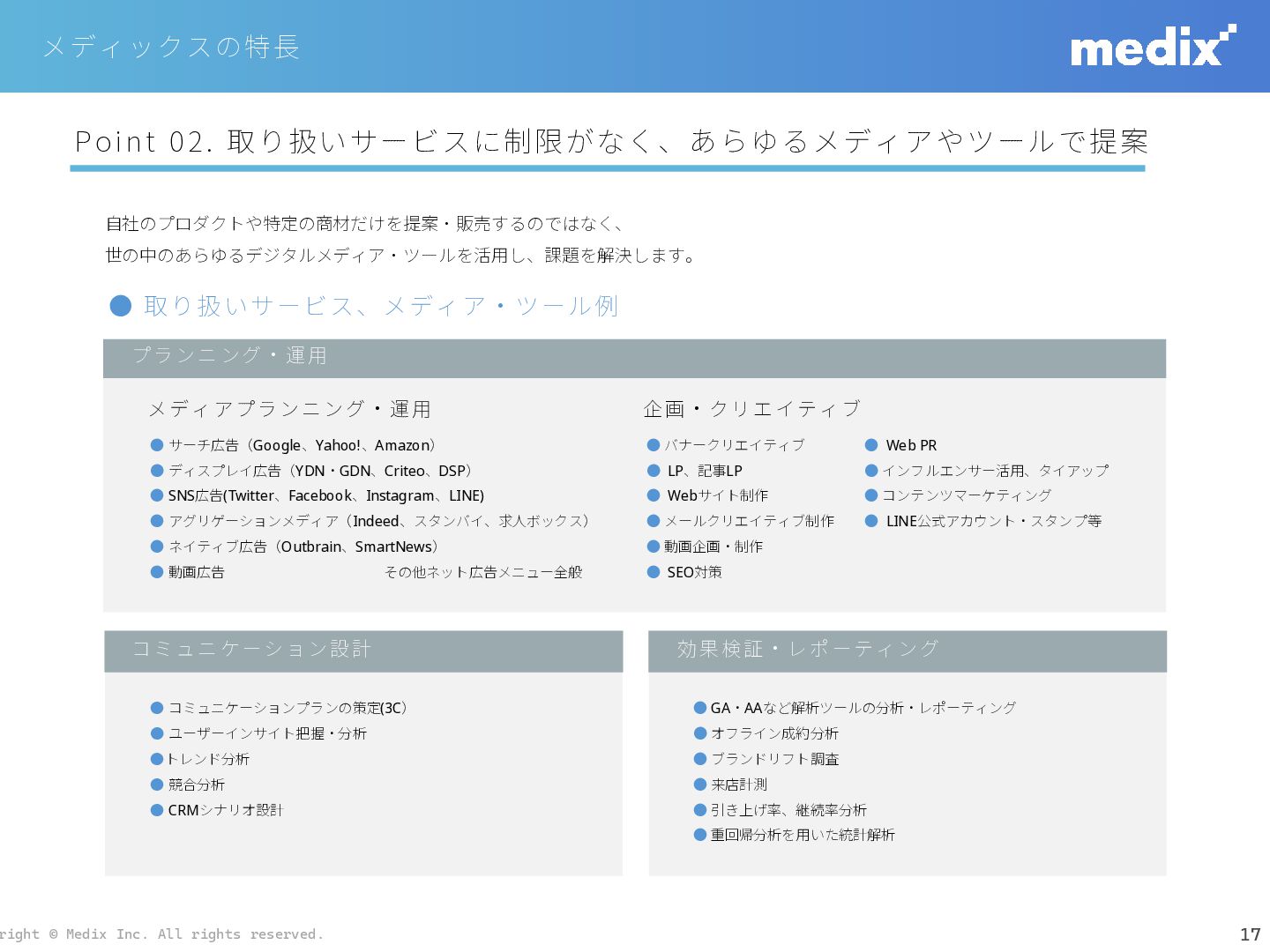The image size is (1270, 952).
Task: Select the CRMシナリオ設計 item
Action: click(217, 810)
